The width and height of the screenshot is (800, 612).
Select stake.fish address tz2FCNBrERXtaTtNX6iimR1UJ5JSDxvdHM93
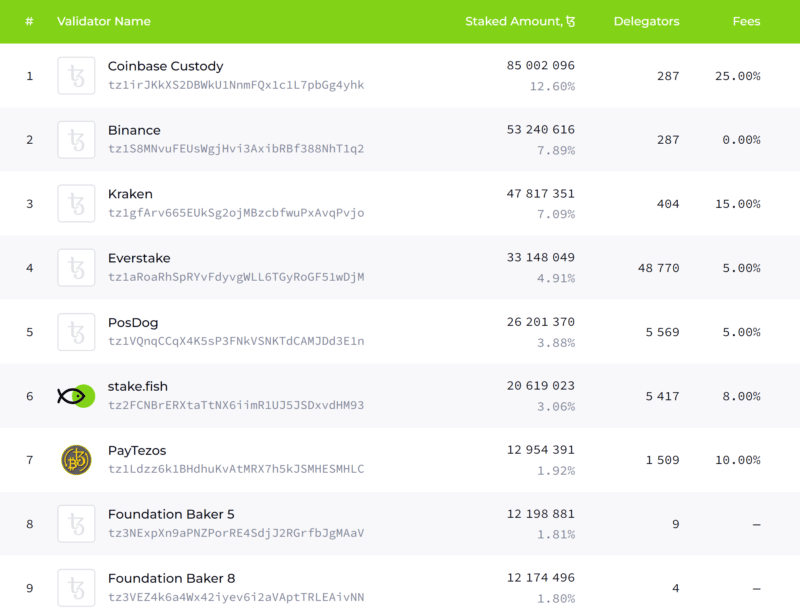tap(236, 405)
